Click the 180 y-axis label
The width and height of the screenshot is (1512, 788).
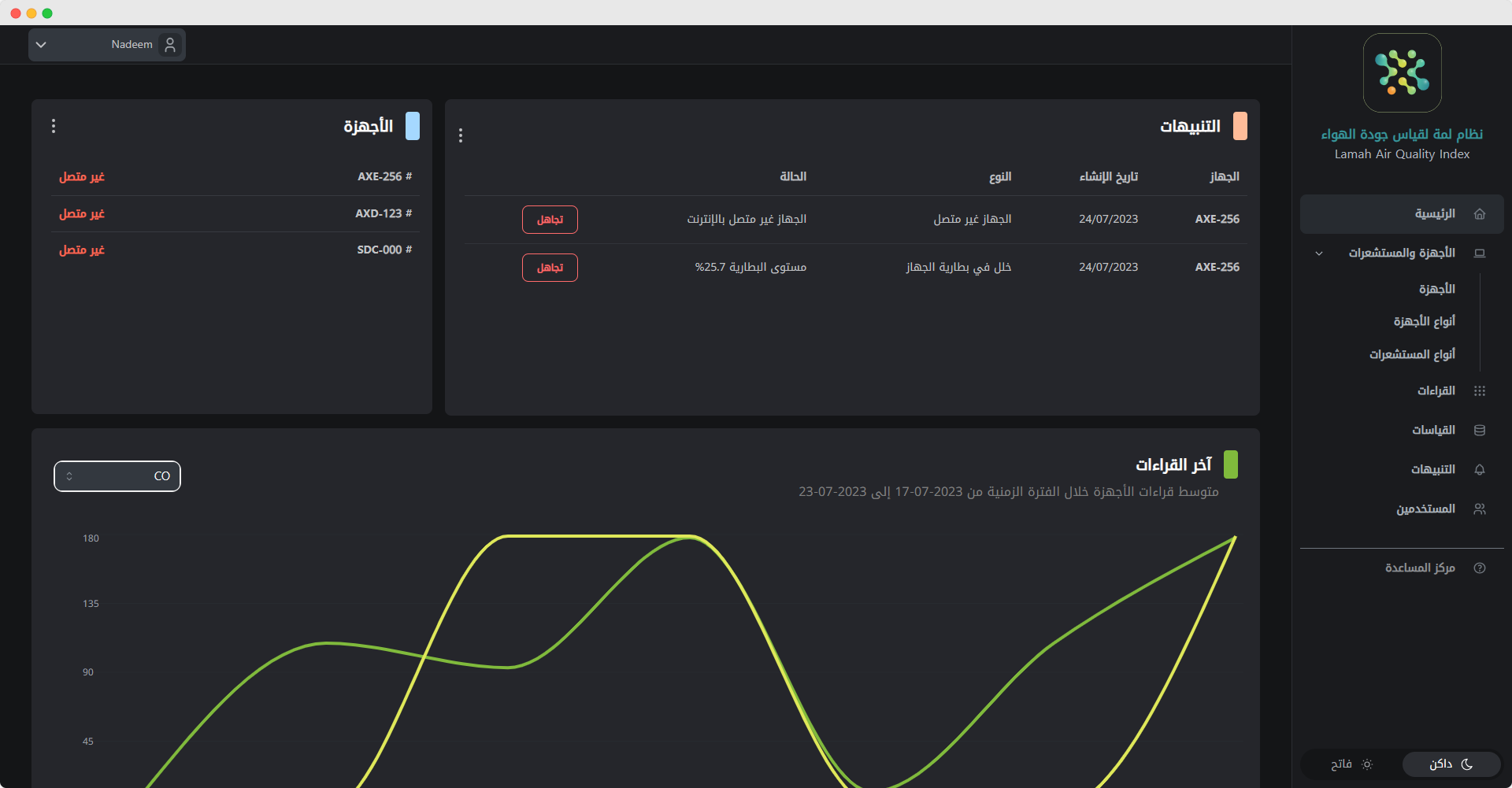(x=91, y=538)
